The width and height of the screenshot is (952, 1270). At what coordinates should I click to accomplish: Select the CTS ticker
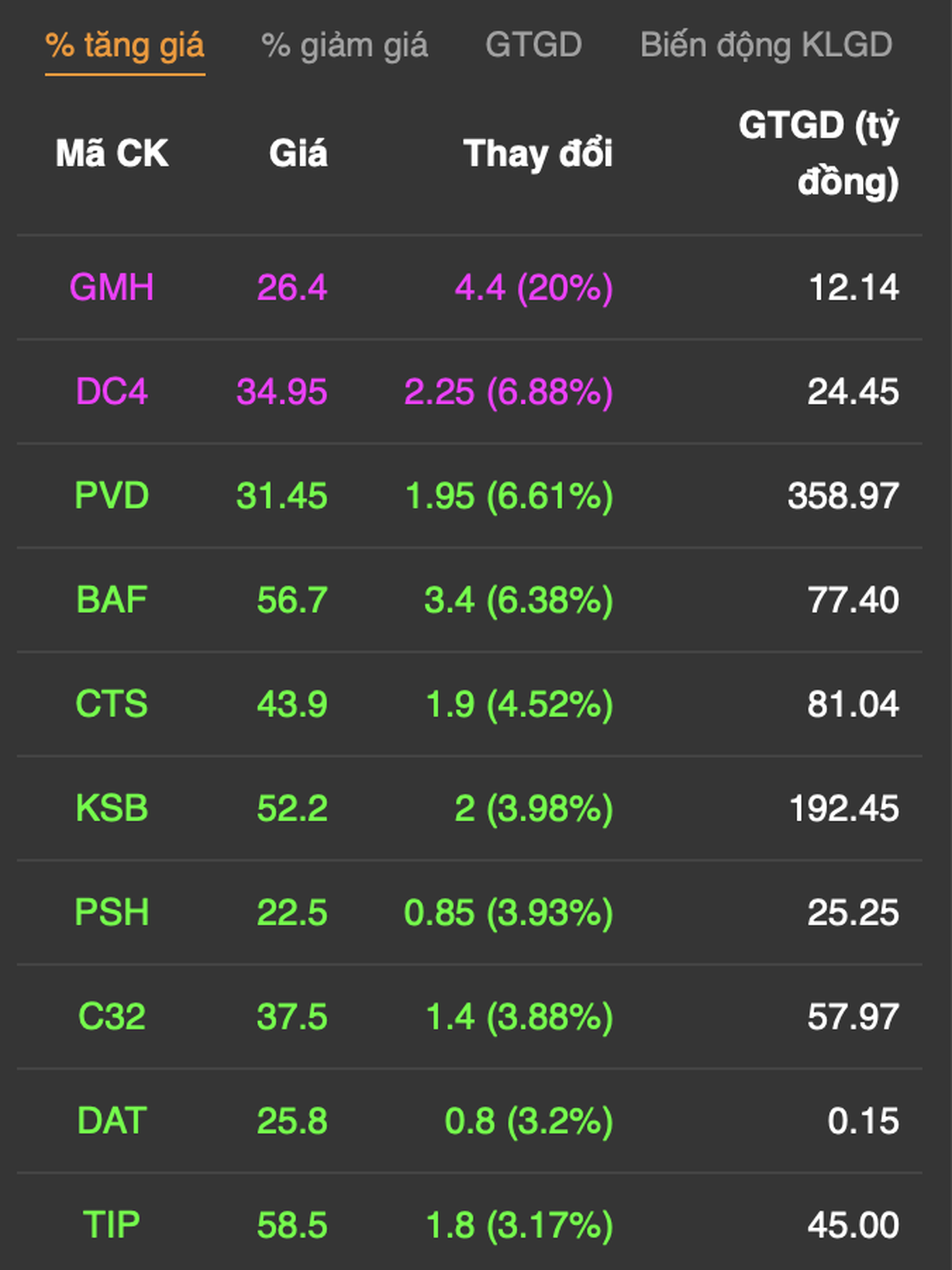tap(111, 705)
